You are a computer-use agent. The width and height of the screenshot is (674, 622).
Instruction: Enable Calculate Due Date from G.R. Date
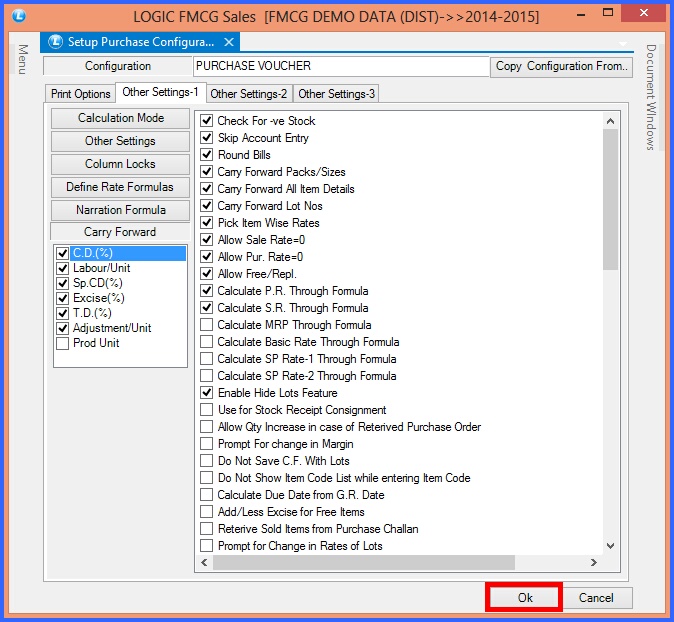[207, 495]
